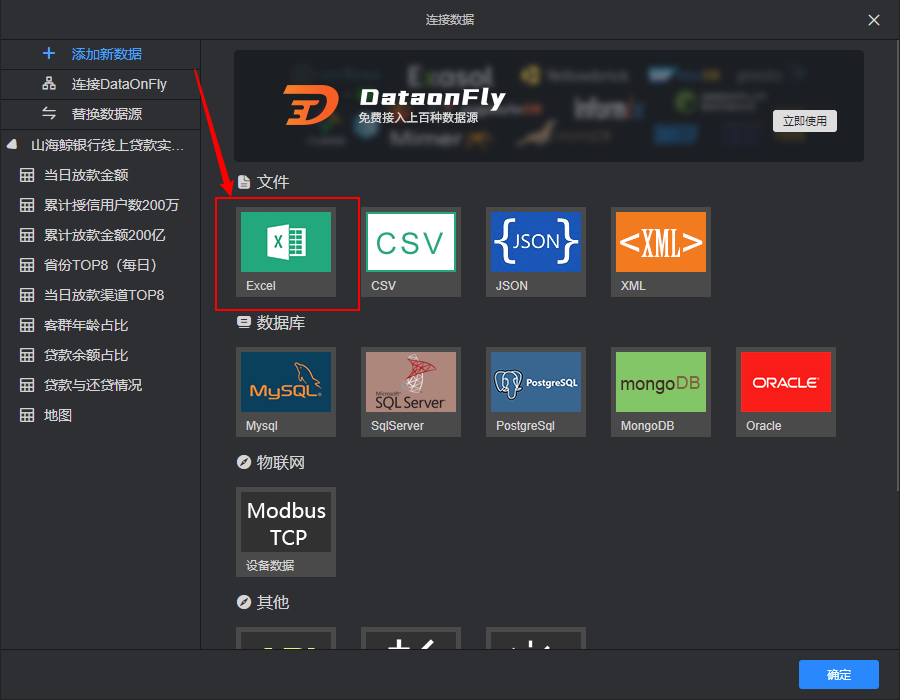Select the Excel file data source
Image resolution: width=900 pixels, height=700 pixels.
pyautogui.click(x=286, y=252)
